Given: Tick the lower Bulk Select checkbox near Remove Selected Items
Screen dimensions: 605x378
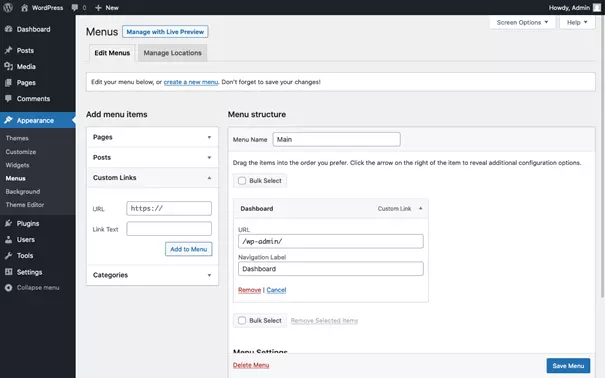Looking at the screenshot, I should point(242,320).
